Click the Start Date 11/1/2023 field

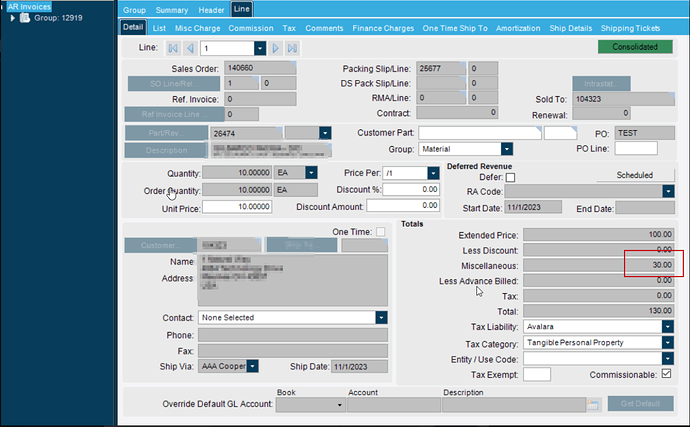pyautogui.click(x=533, y=207)
